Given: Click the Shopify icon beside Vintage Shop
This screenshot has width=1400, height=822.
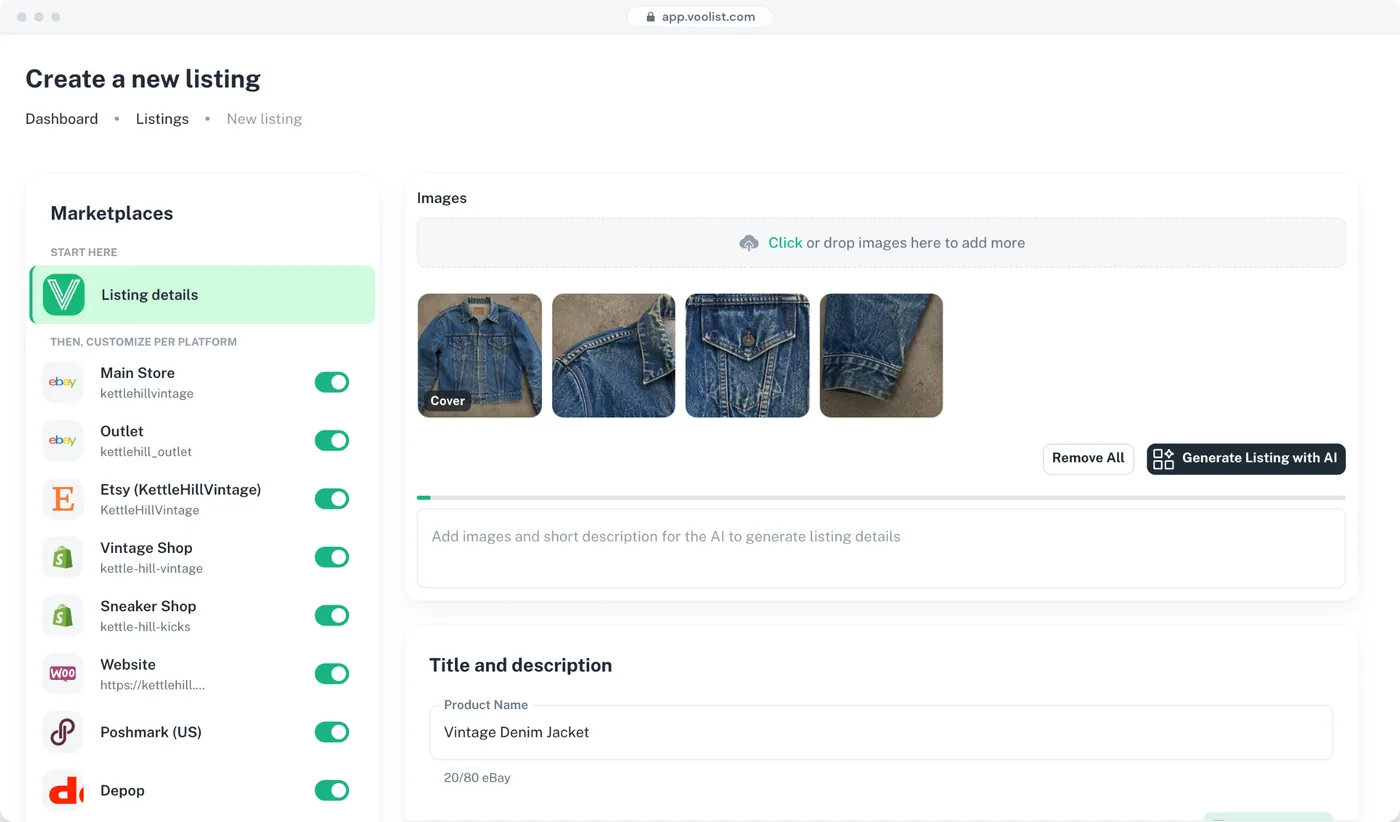Looking at the screenshot, I should tap(63, 557).
